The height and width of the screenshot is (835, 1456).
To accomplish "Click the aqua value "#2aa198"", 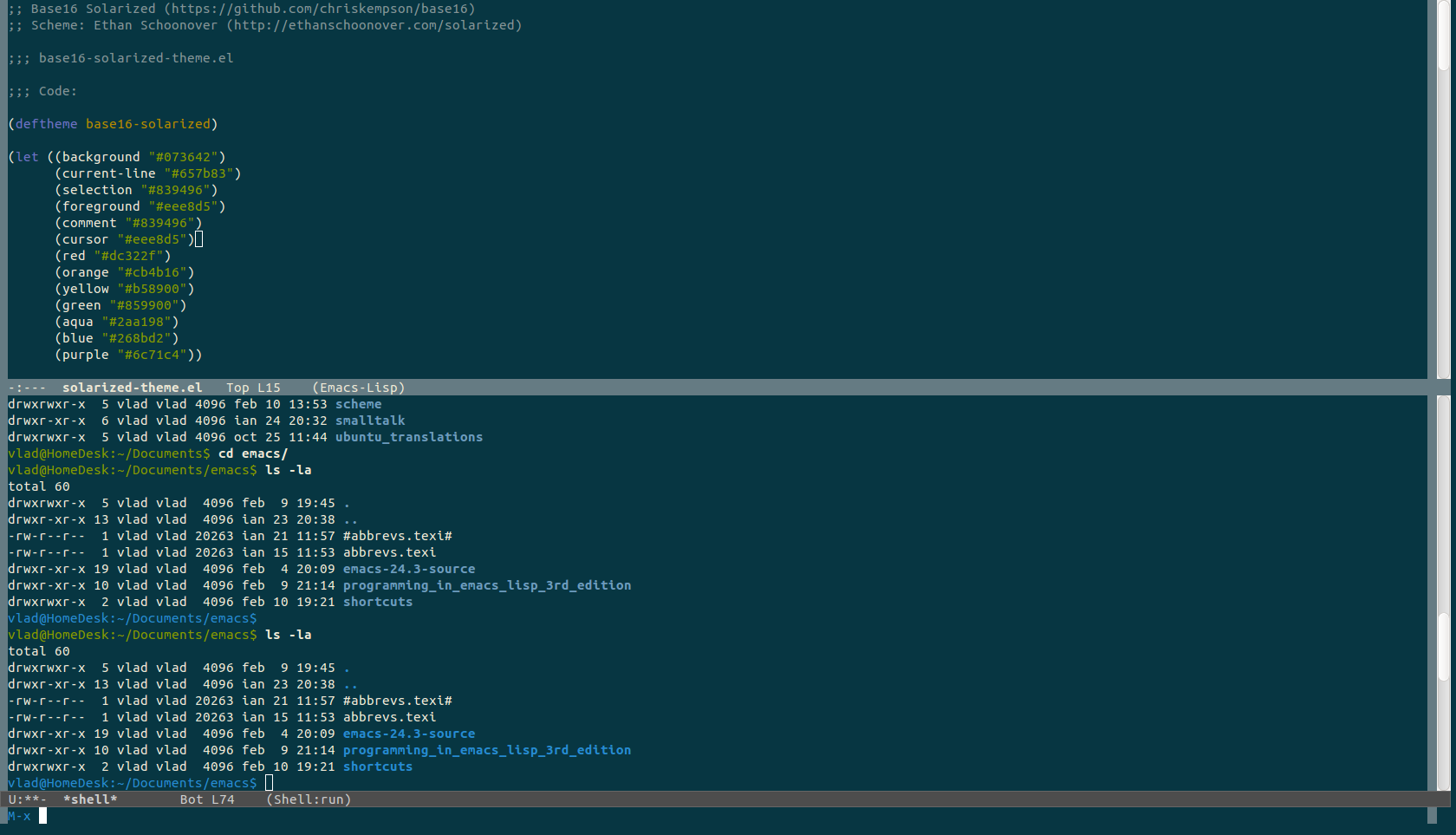I will [x=136, y=322].
